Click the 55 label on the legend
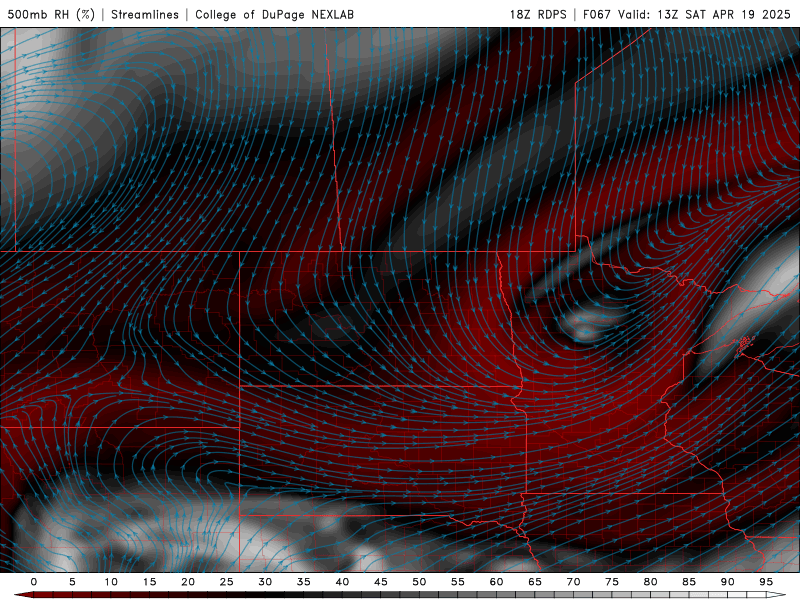 click(458, 582)
